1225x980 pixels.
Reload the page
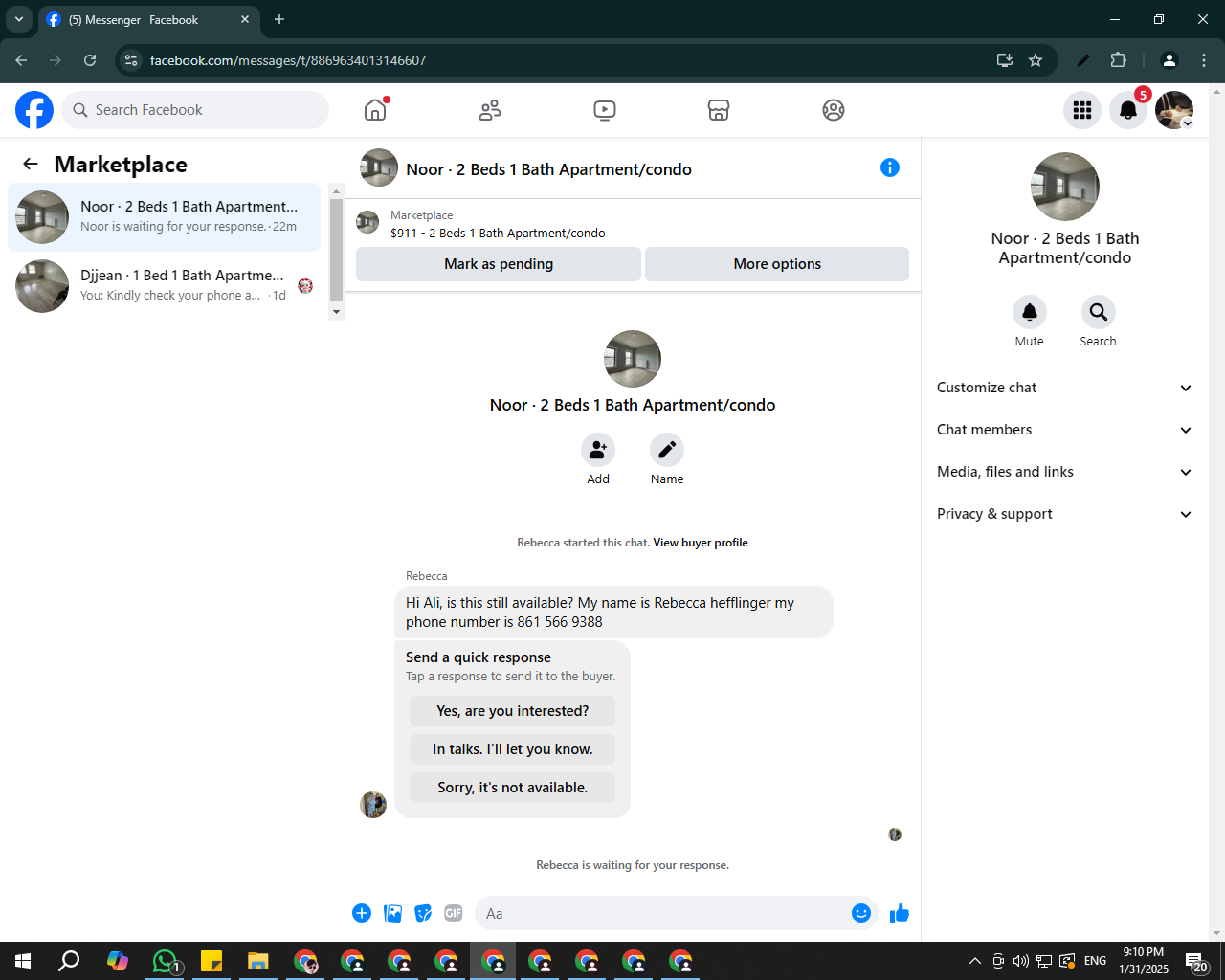[90, 60]
